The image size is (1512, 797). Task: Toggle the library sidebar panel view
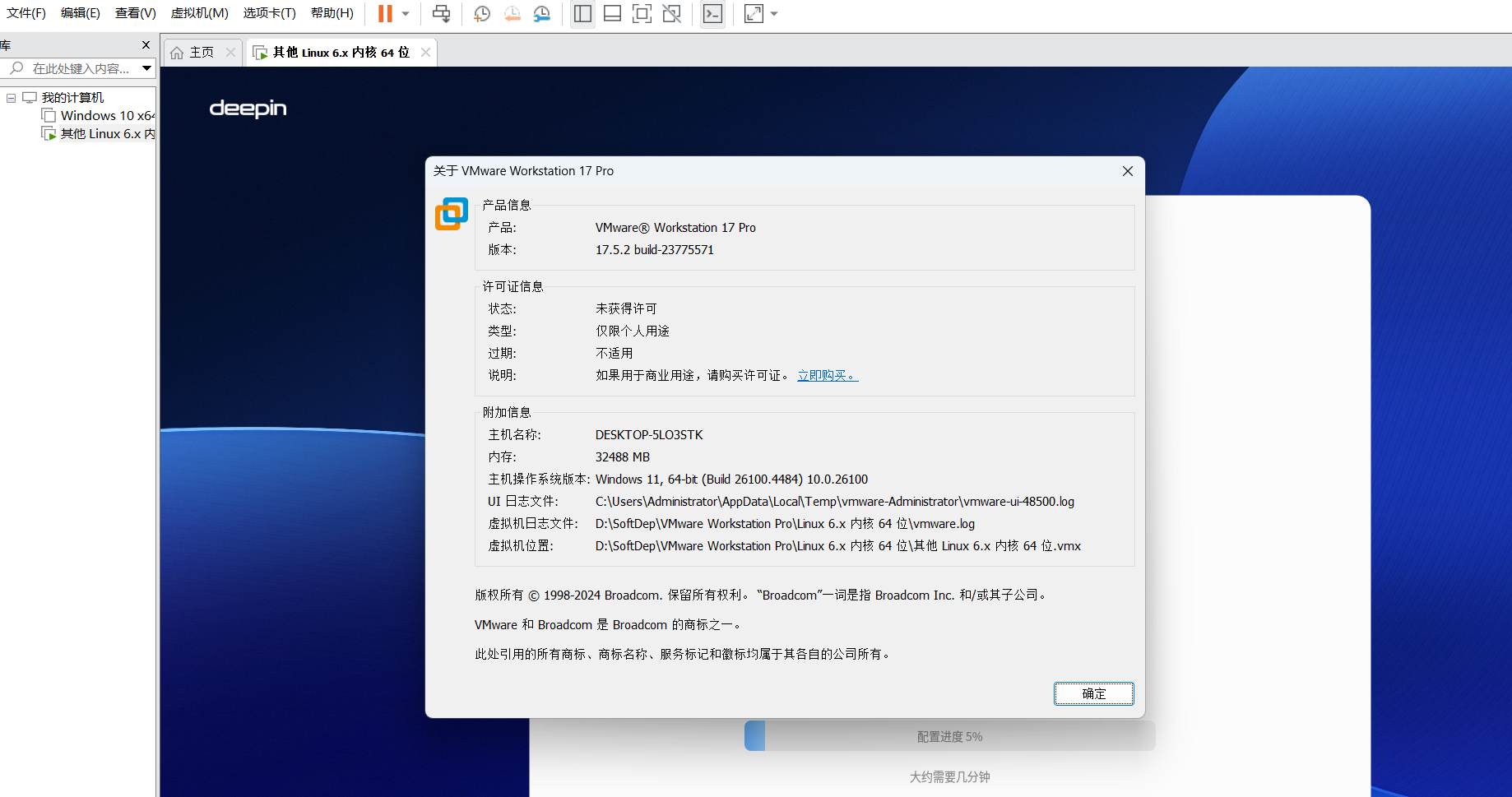582,13
